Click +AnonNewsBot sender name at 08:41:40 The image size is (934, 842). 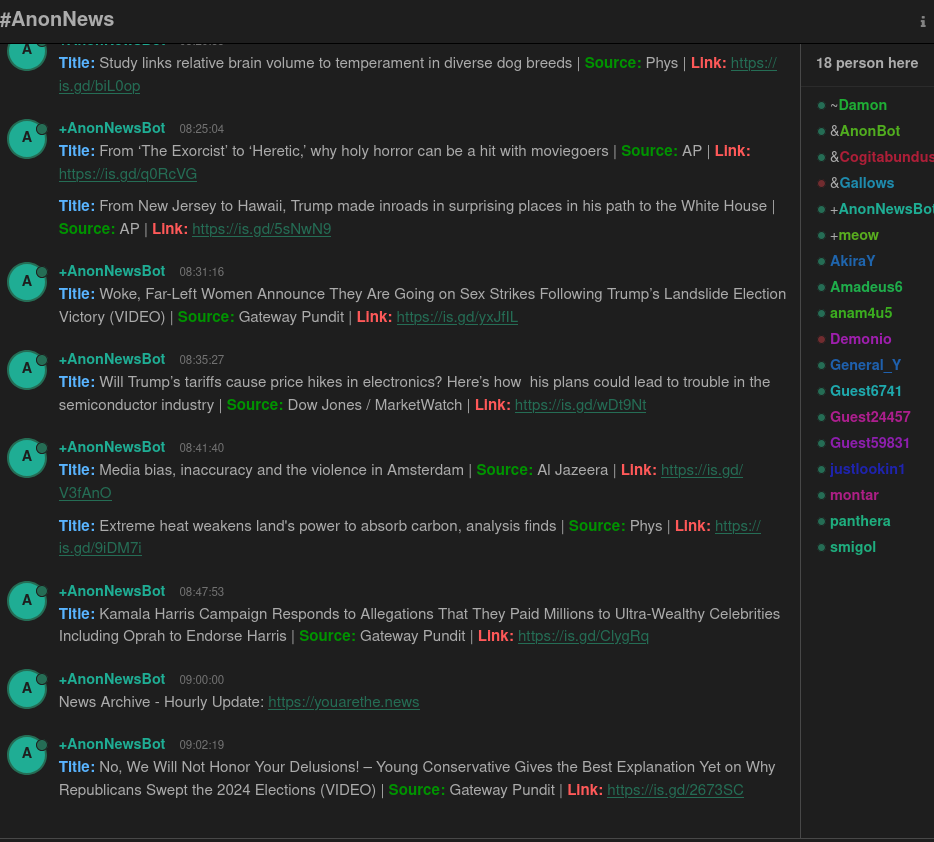(x=112, y=447)
